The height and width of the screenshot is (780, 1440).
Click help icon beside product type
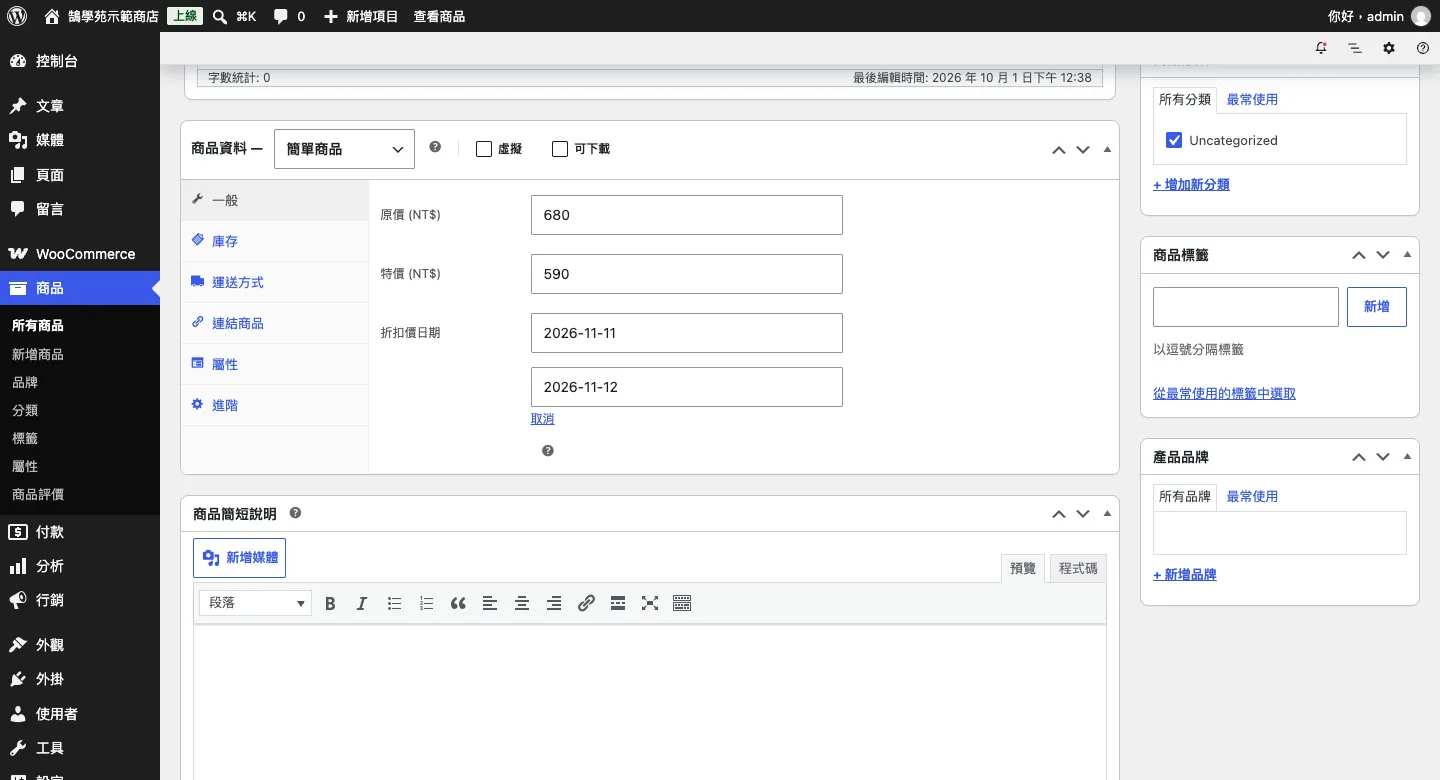pos(435,147)
